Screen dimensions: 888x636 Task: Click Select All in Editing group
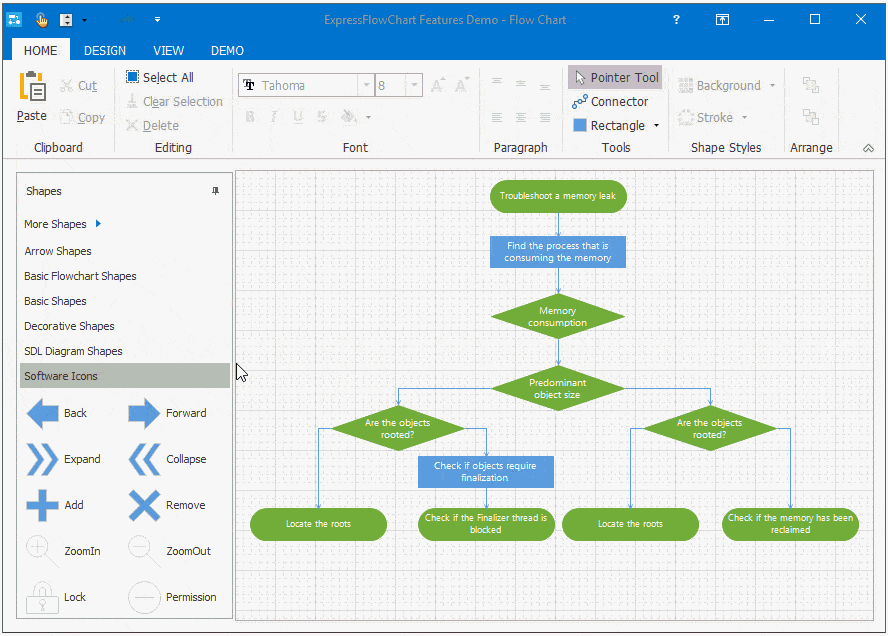point(159,77)
